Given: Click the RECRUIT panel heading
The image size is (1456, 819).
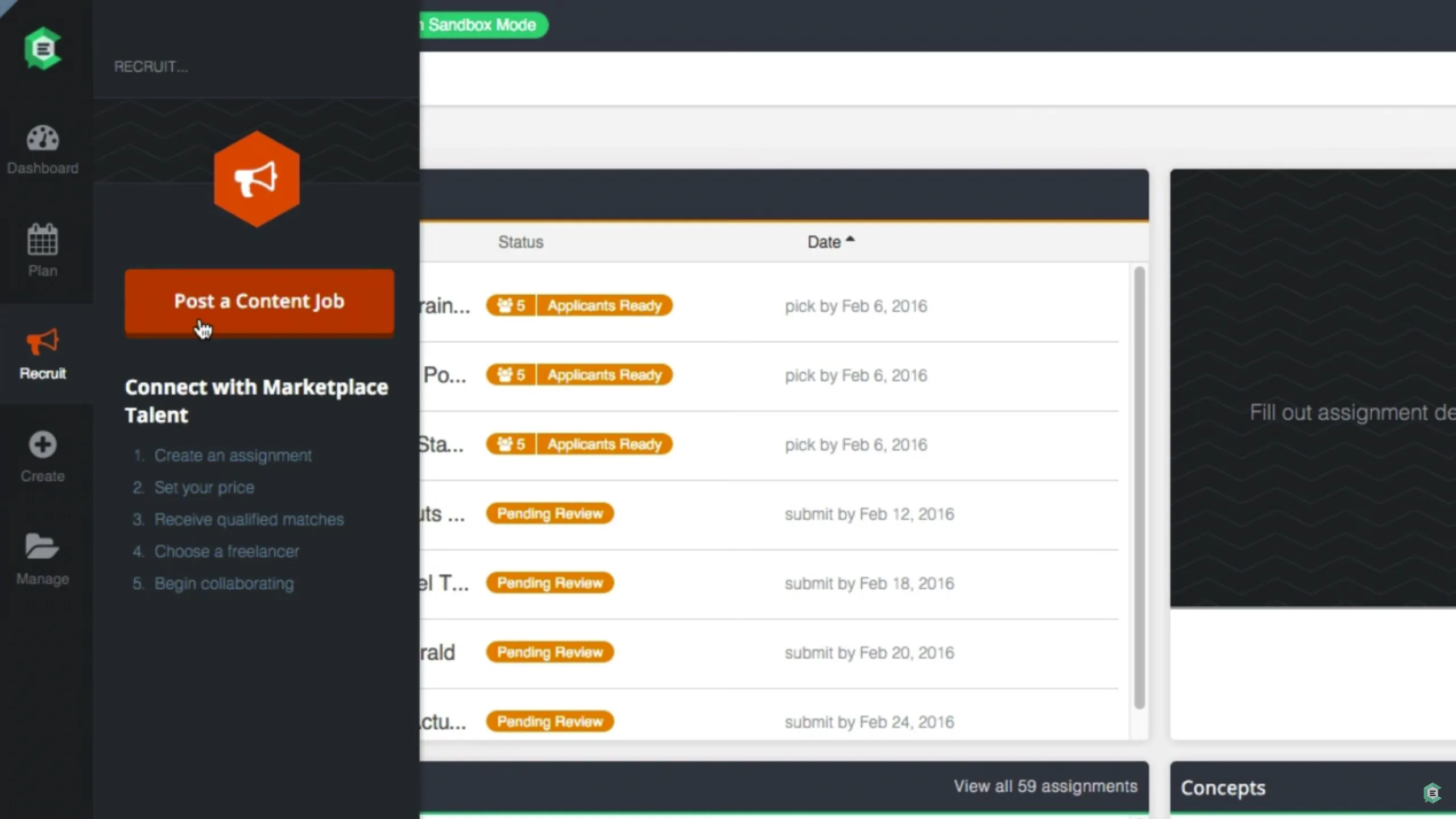Looking at the screenshot, I should pyautogui.click(x=151, y=67).
